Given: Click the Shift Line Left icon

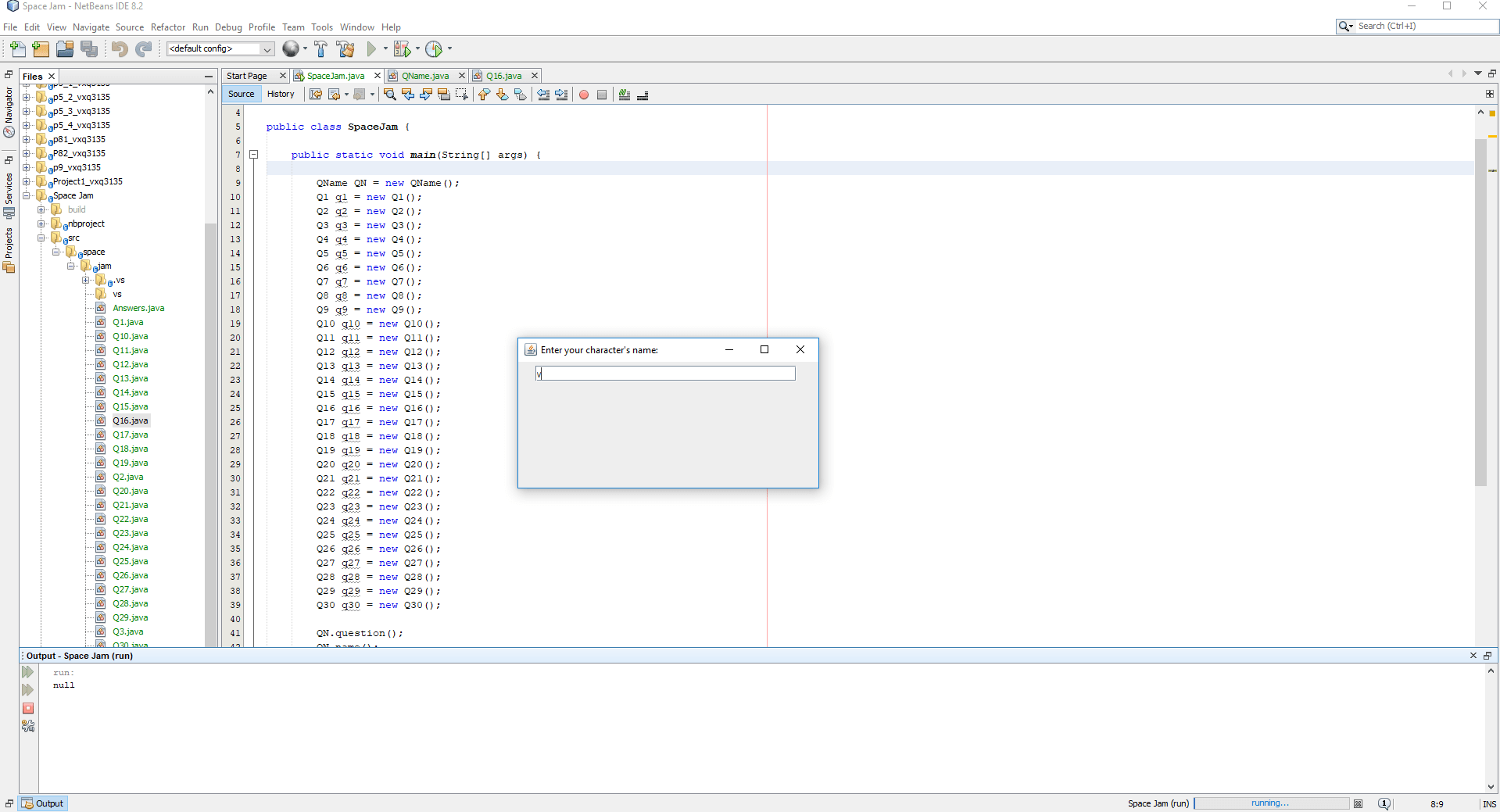Looking at the screenshot, I should tap(543, 95).
